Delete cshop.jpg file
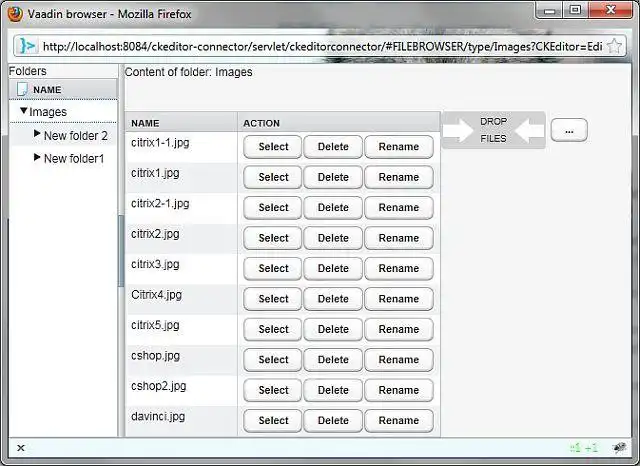 coord(333,359)
